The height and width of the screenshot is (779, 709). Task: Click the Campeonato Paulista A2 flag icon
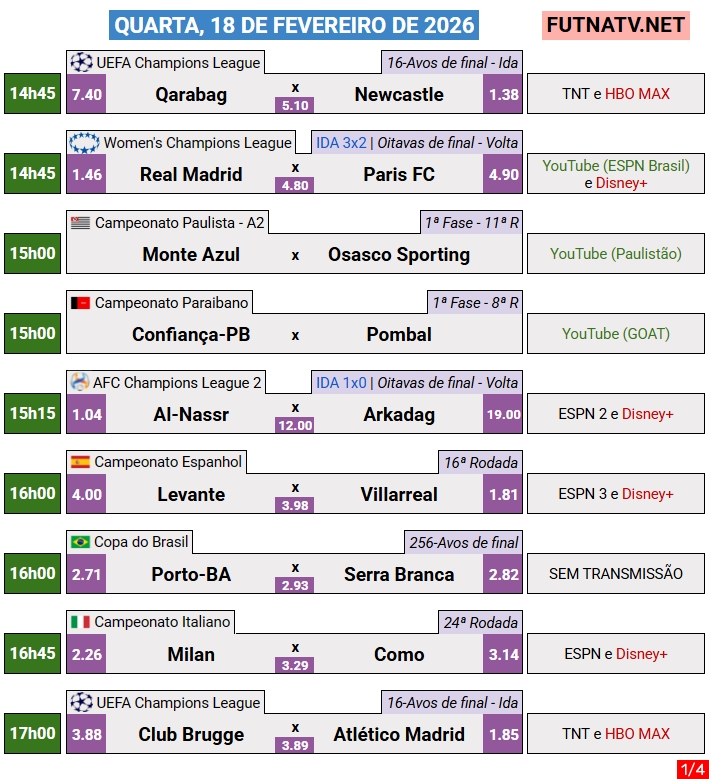click(x=80, y=222)
